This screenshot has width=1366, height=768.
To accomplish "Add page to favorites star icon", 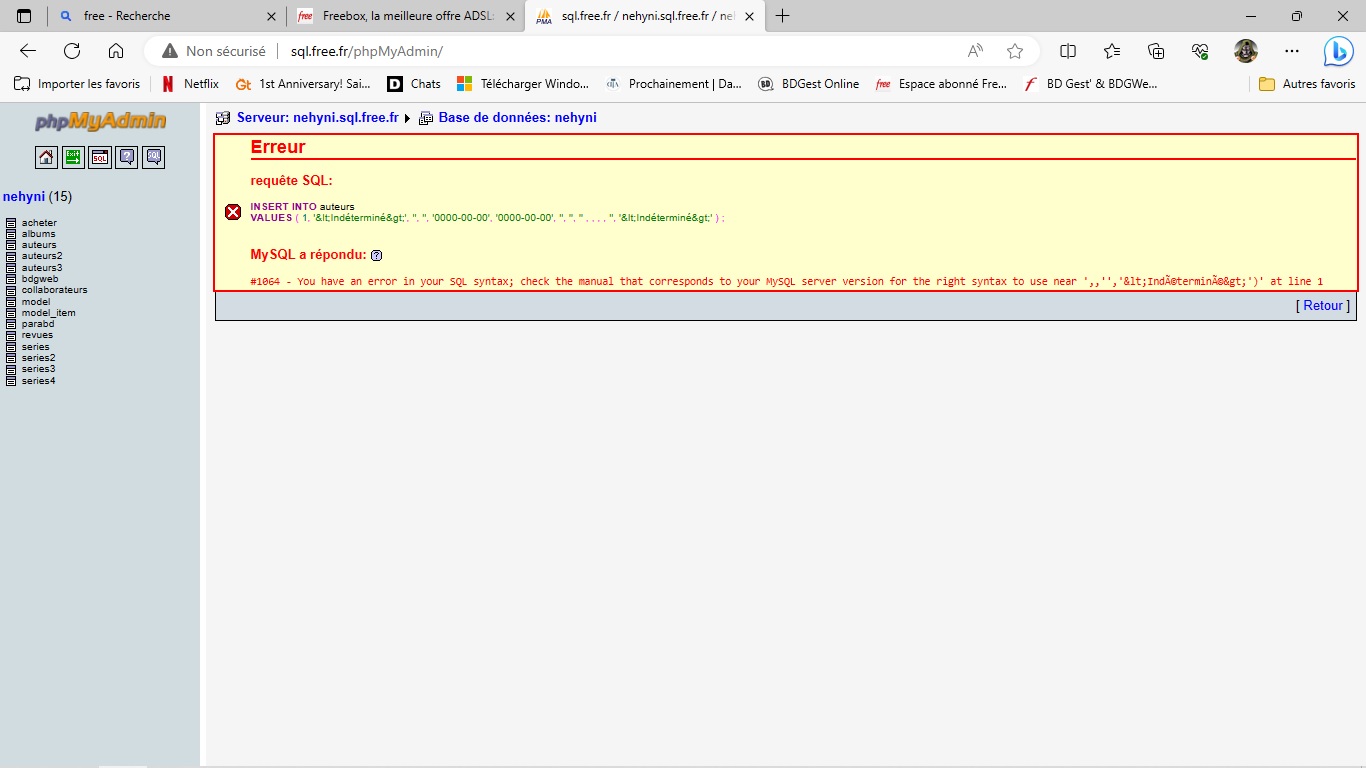I will [1015, 51].
